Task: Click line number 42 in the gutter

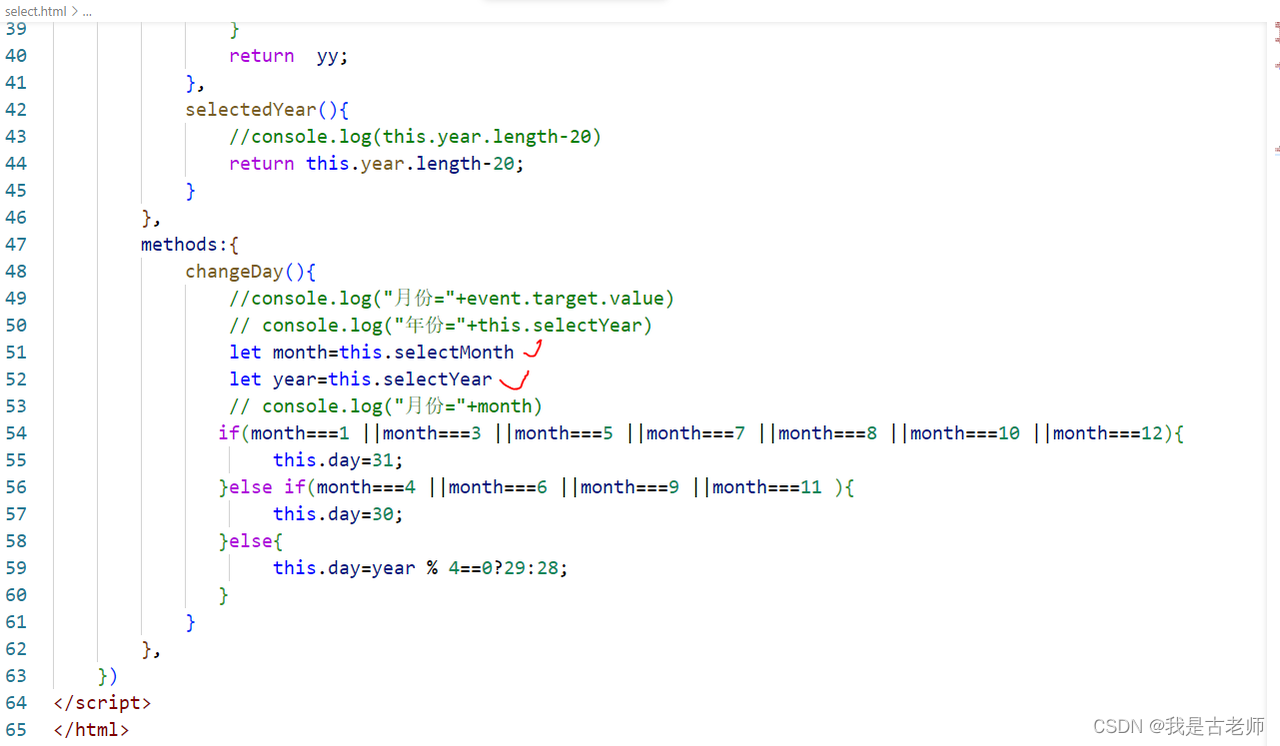Action: click(x=16, y=110)
